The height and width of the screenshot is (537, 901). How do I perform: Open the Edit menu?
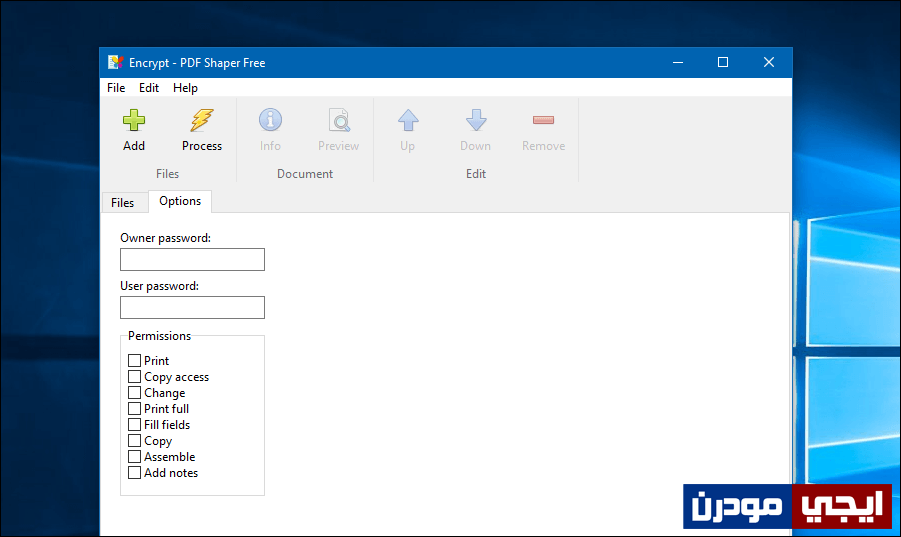149,88
